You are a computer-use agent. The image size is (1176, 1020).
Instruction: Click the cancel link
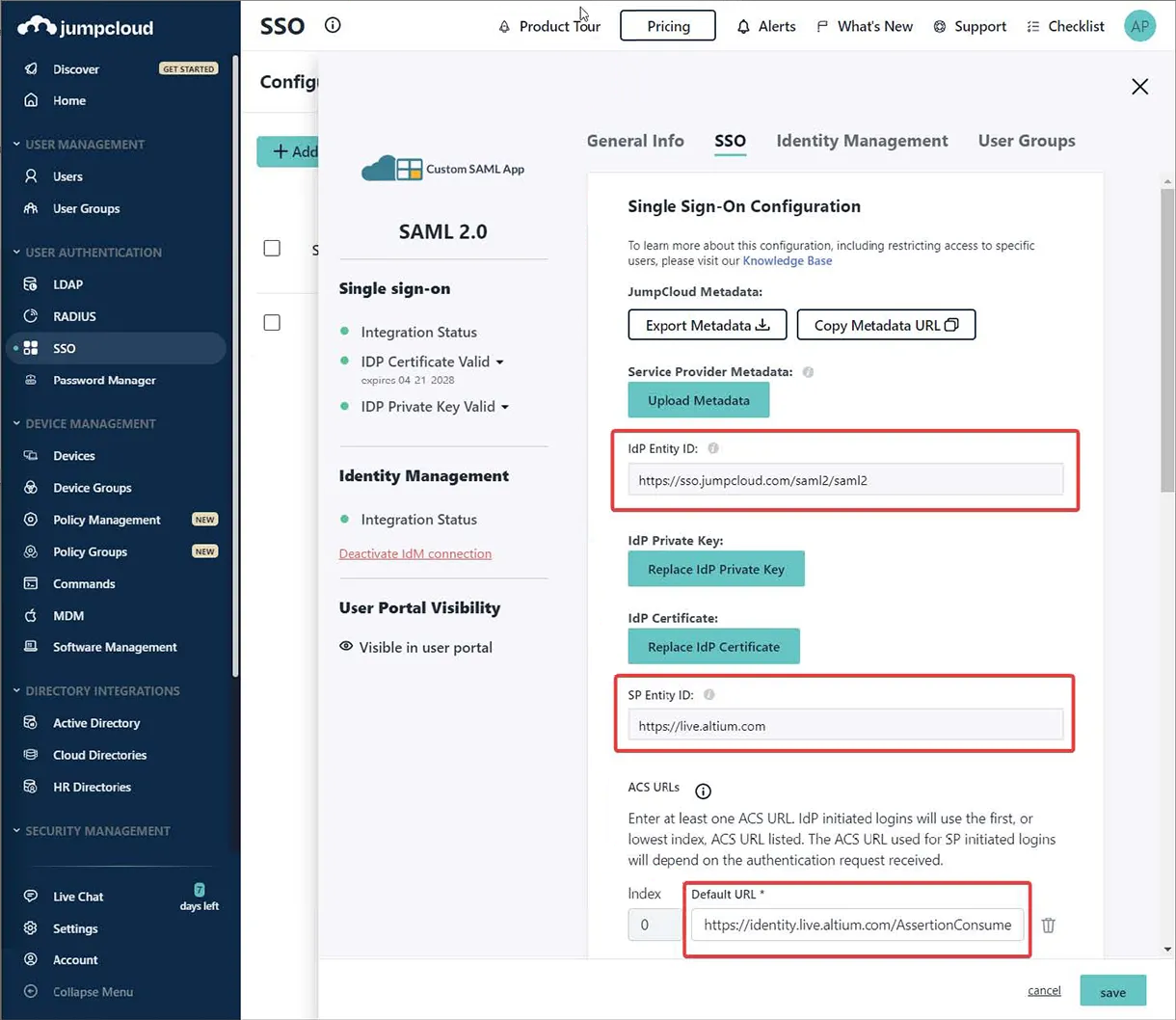1044,990
